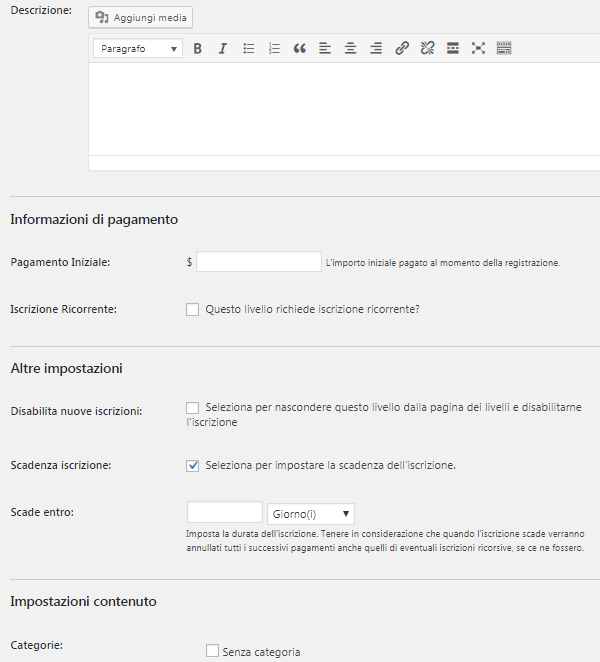Image resolution: width=600 pixels, height=662 pixels.
Task: Click the remove link icon
Action: [427, 48]
